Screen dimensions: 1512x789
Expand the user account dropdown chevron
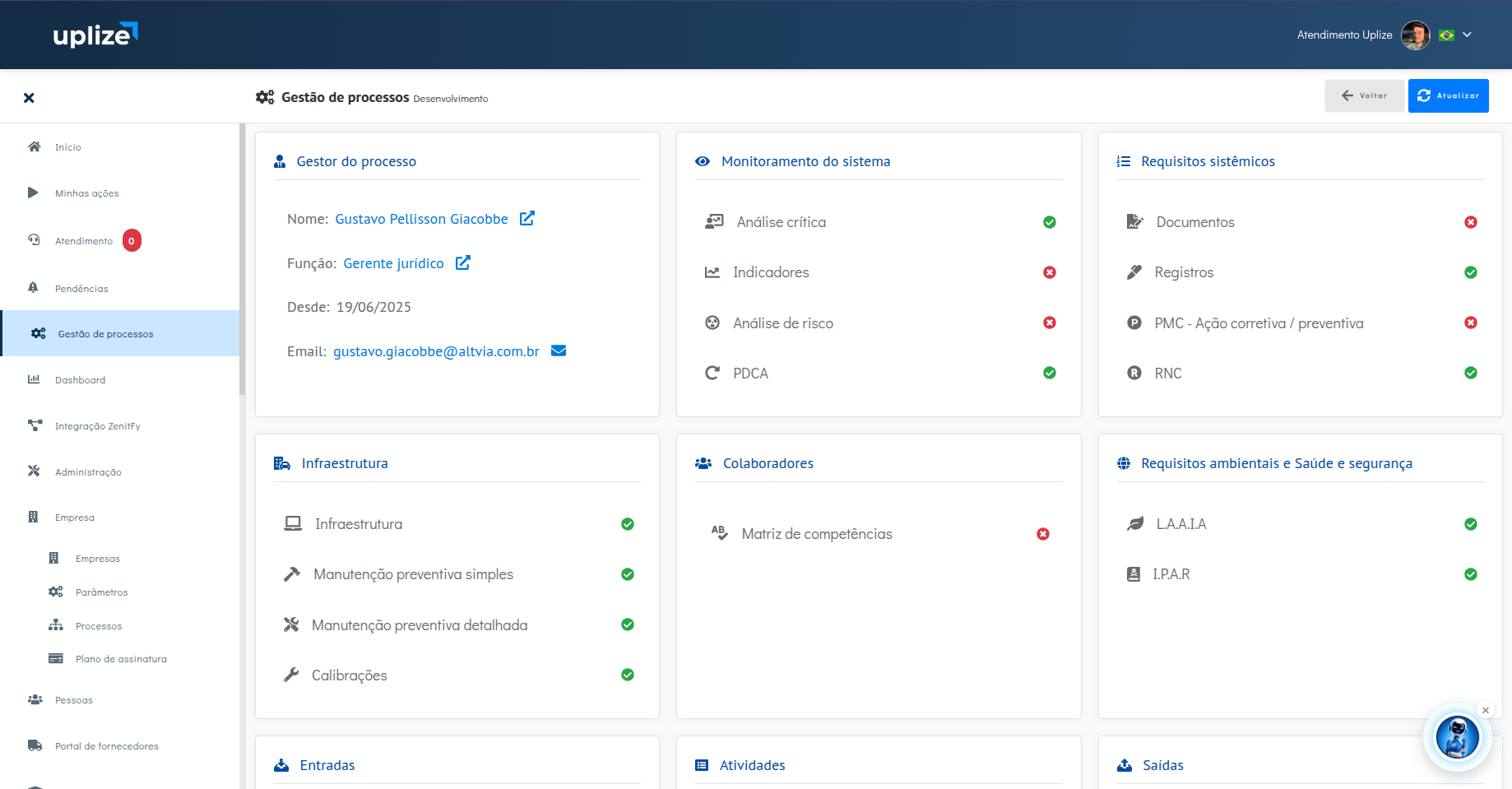[1467, 35]
